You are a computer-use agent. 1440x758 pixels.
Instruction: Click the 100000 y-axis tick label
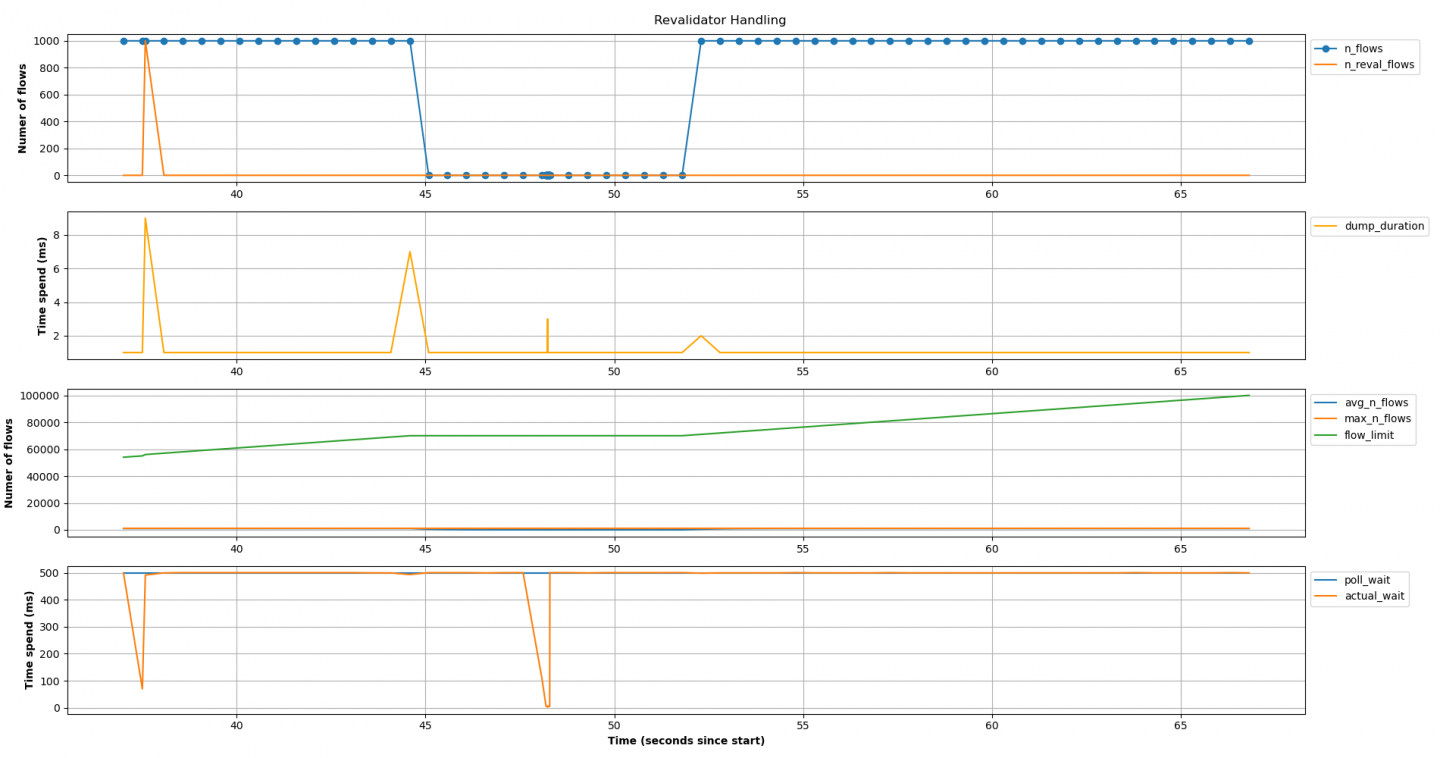[x=40, y=396]
